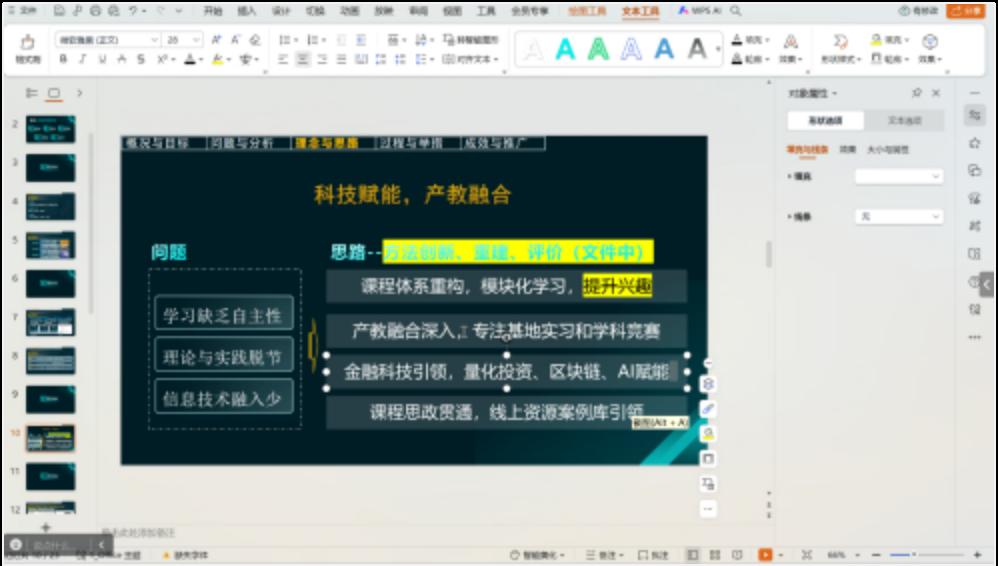
Task: Apply italic formatting with the I icon
Action: pos(82,60)
